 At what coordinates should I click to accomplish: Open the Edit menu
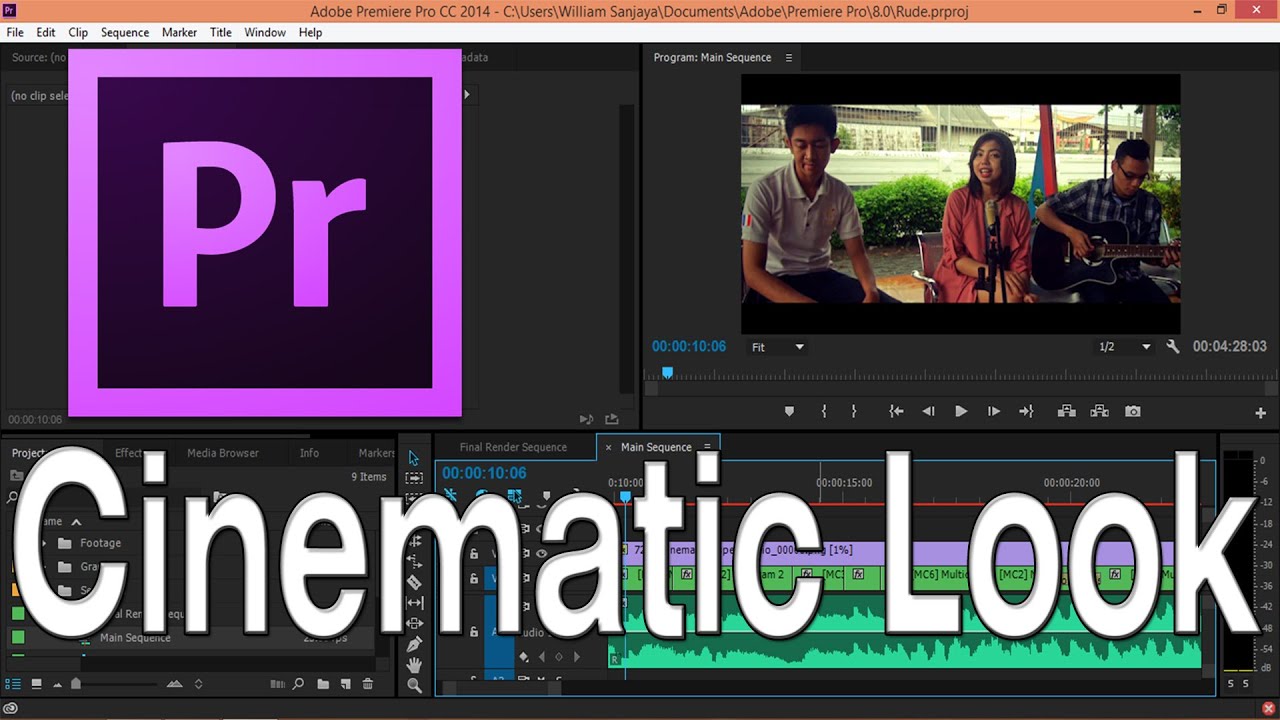coord(46,32)
